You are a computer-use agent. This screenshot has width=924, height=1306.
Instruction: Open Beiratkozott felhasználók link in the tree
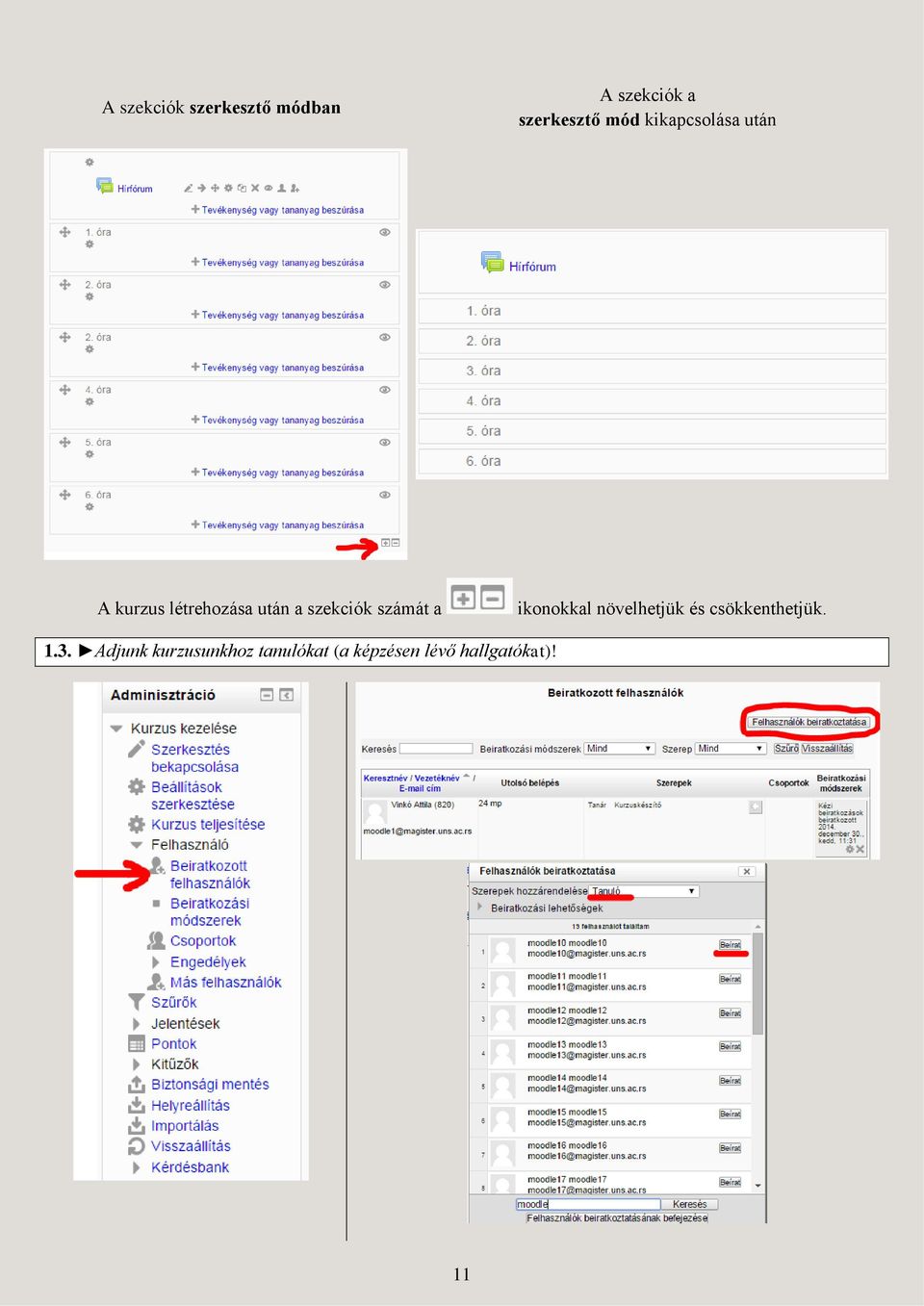tap(210, 874)
